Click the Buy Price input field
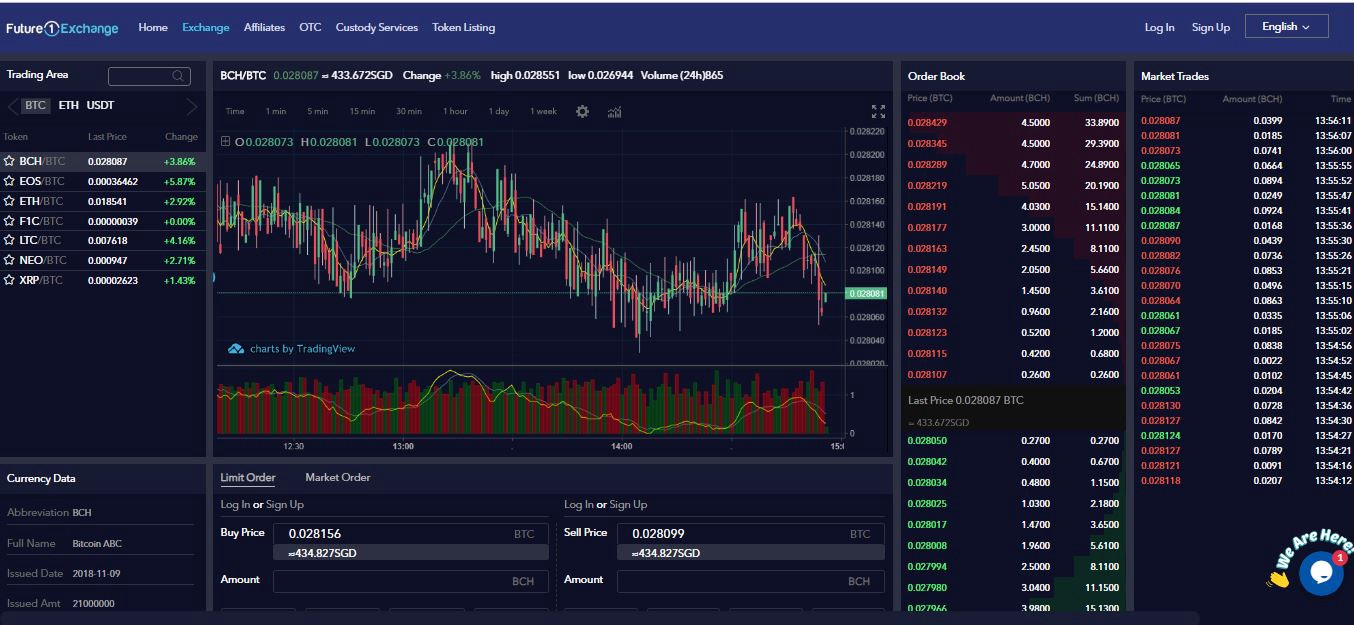This screenshot has height=625, width=1354. (x=410, y=534)
